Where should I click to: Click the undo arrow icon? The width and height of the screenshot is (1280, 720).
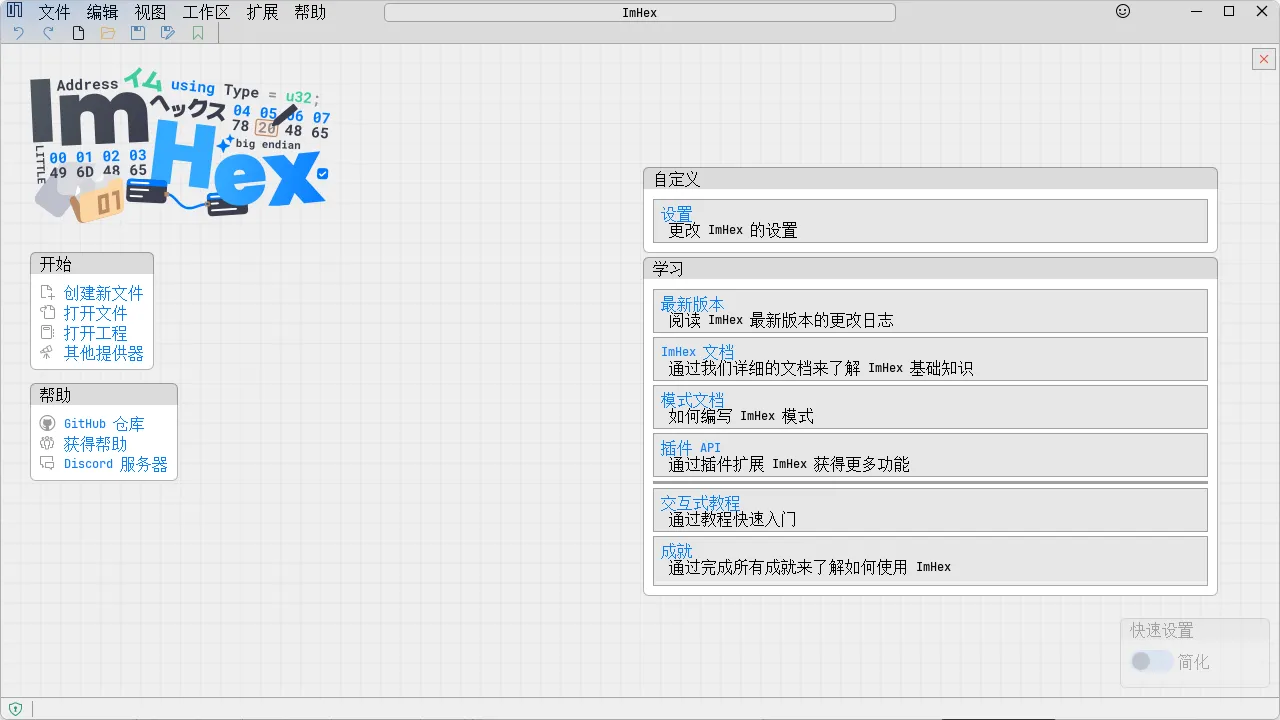pyautogui.click(x=18, y=33)
